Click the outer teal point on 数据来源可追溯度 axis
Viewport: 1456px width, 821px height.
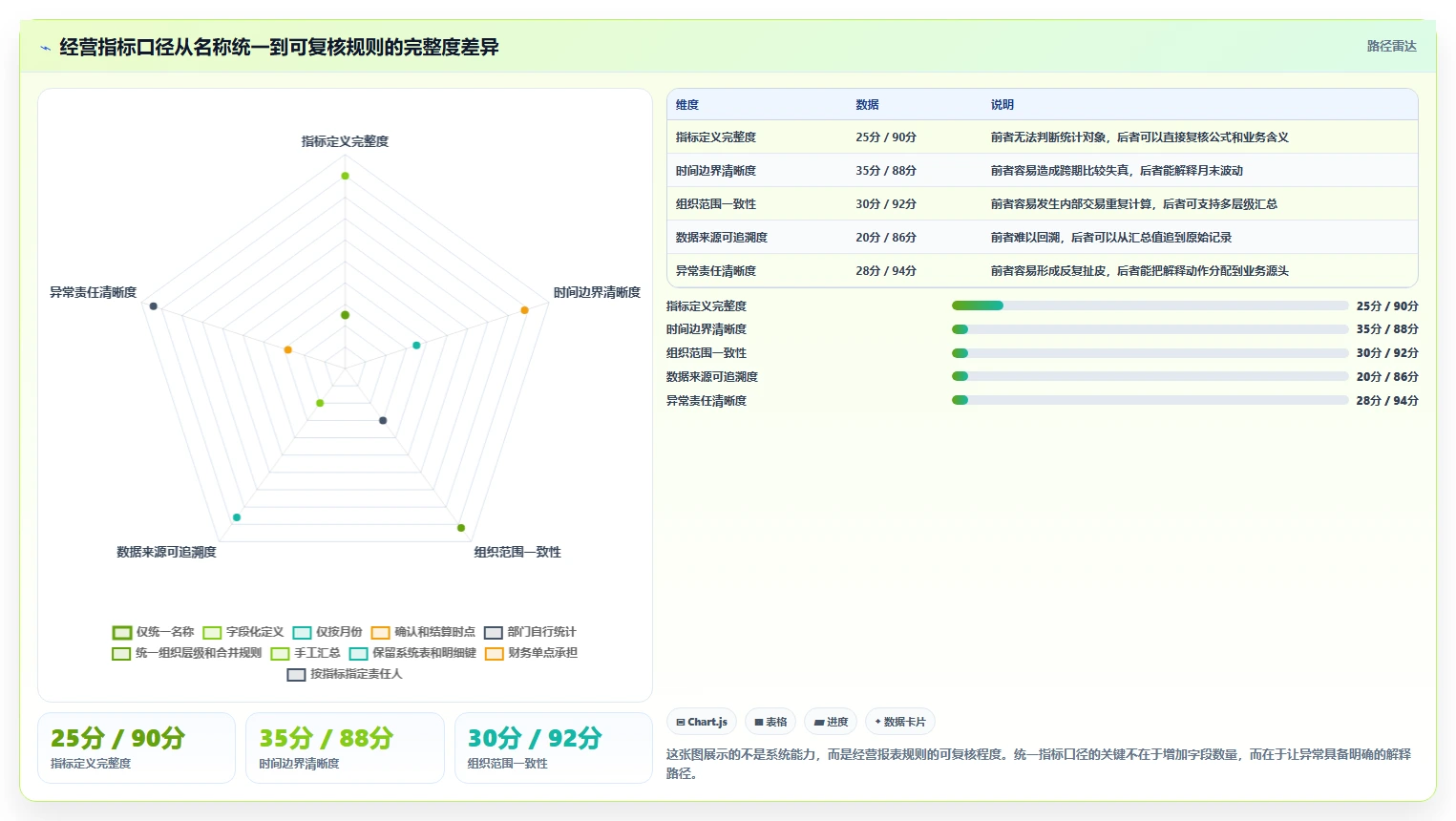point(237,517)
